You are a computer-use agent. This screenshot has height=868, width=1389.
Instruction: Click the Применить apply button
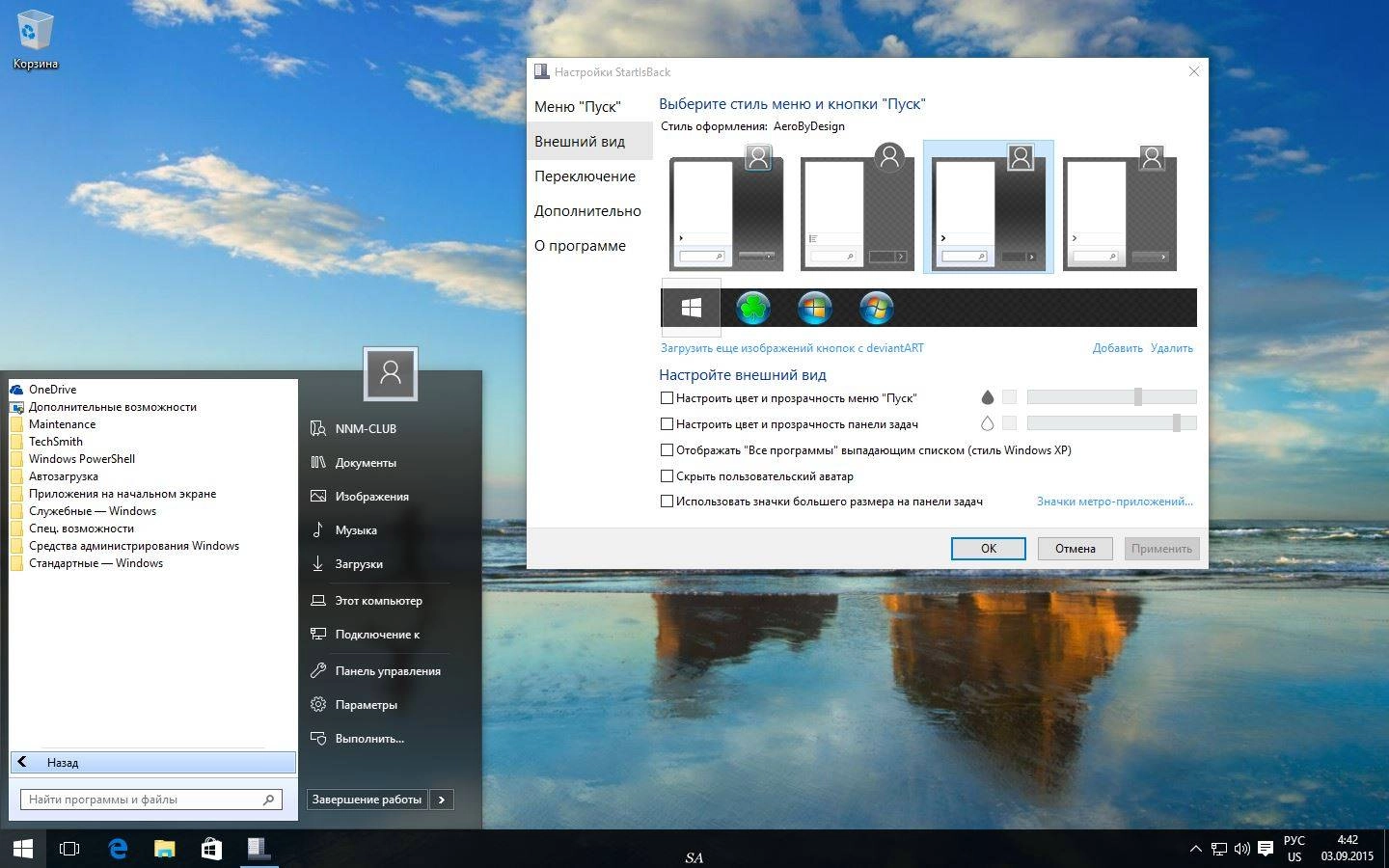point(1161,549)
